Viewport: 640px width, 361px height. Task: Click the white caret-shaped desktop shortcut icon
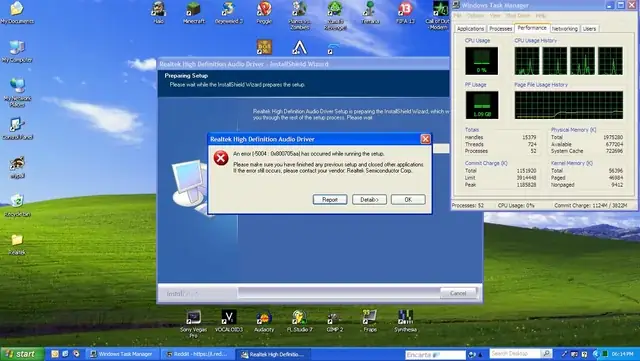299,47
